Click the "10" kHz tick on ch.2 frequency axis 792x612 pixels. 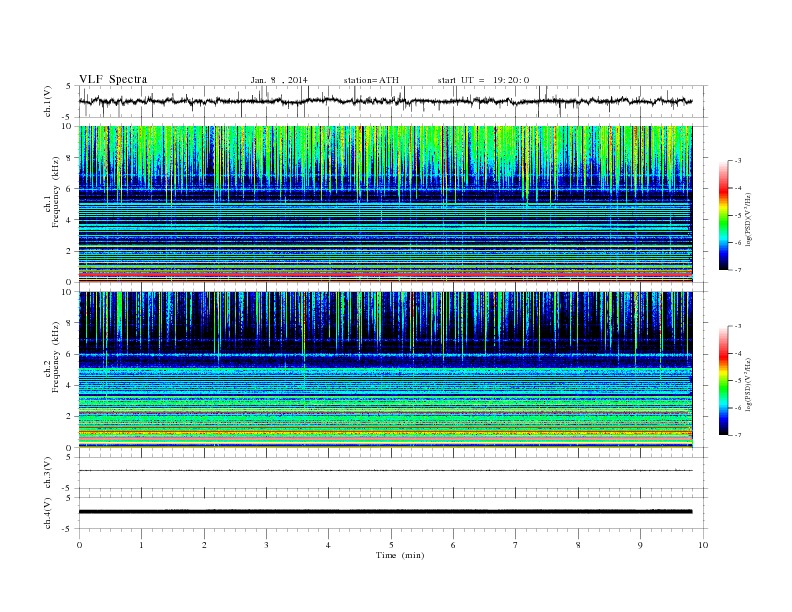pos(67,292)
